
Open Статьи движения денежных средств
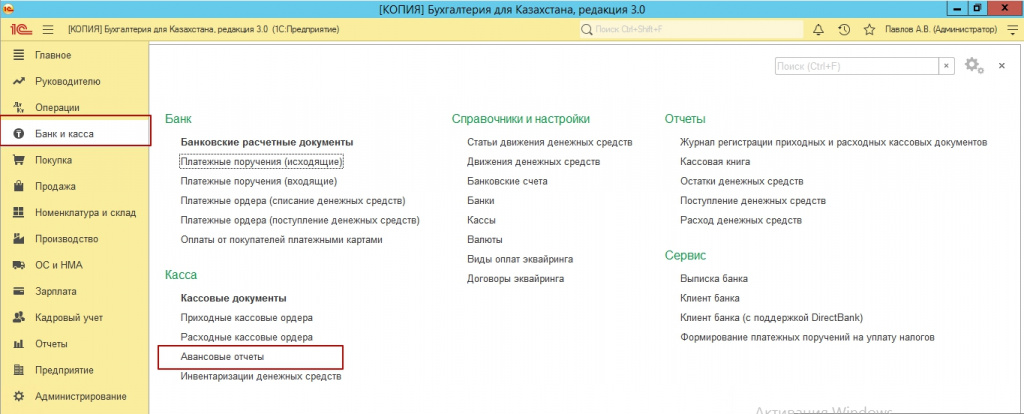550,142
